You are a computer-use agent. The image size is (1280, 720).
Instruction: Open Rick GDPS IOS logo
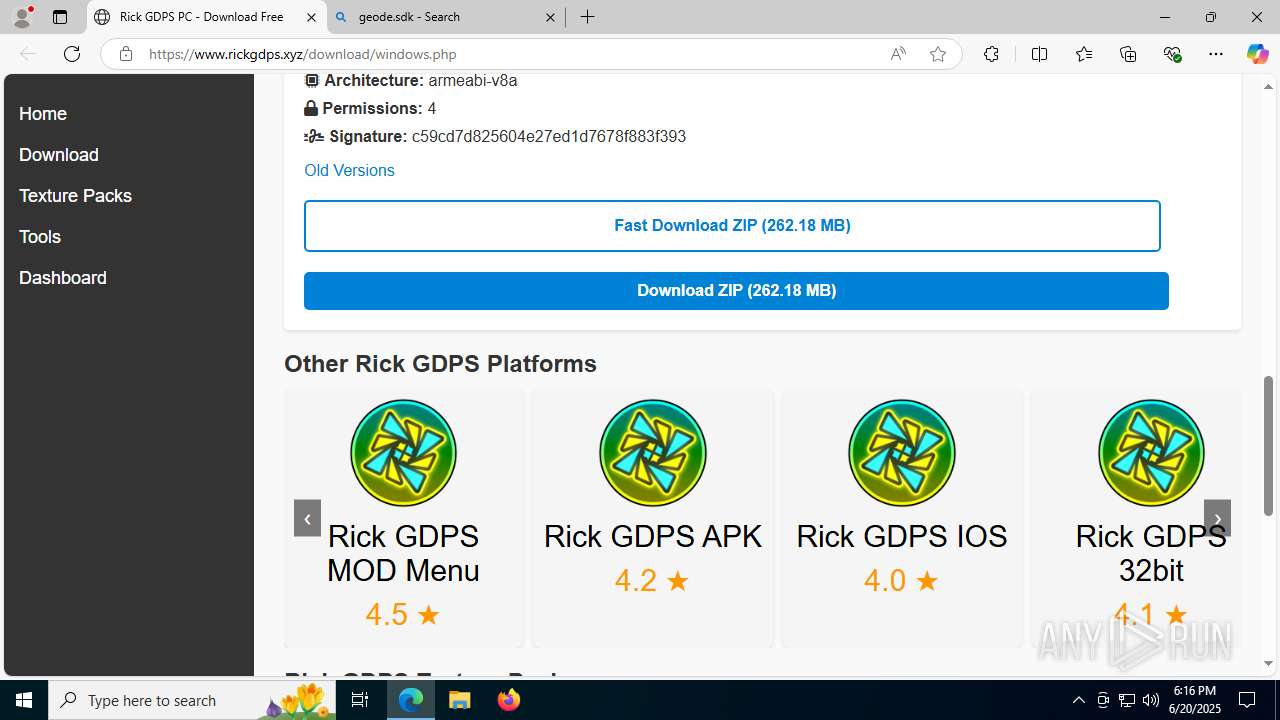pos(902,453)
